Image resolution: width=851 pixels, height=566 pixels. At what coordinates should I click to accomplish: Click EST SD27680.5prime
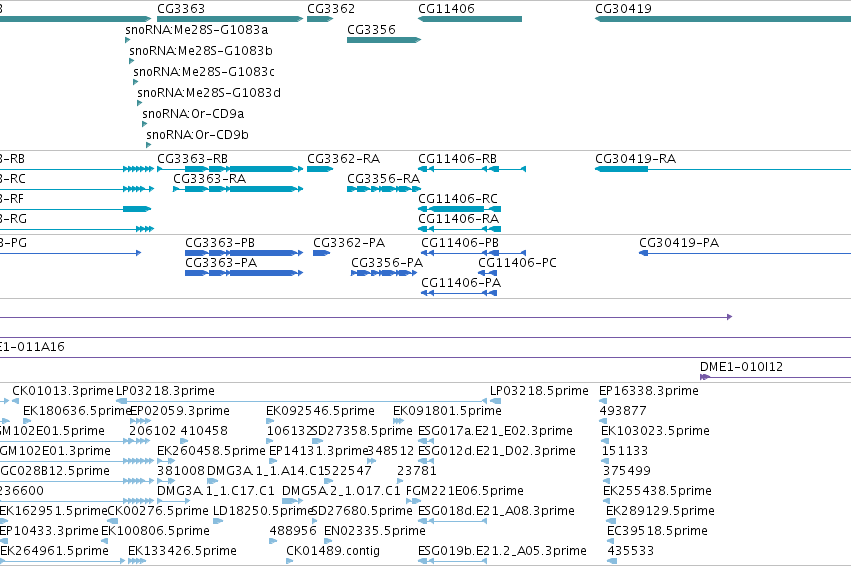coord(362,511)
